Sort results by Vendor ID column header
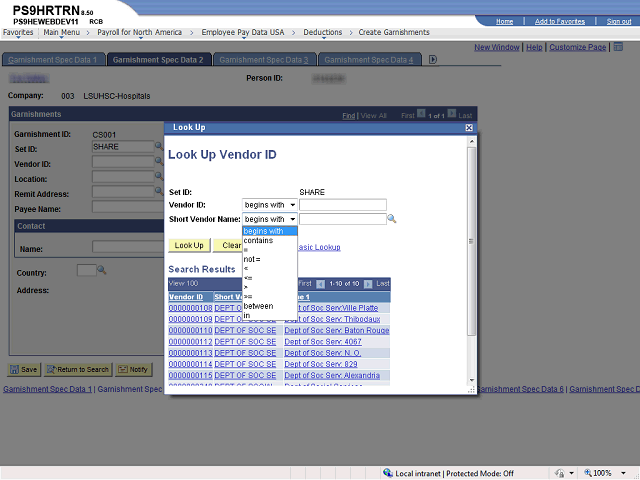Screen dimensions: 640x480 (x=186, y=297)
